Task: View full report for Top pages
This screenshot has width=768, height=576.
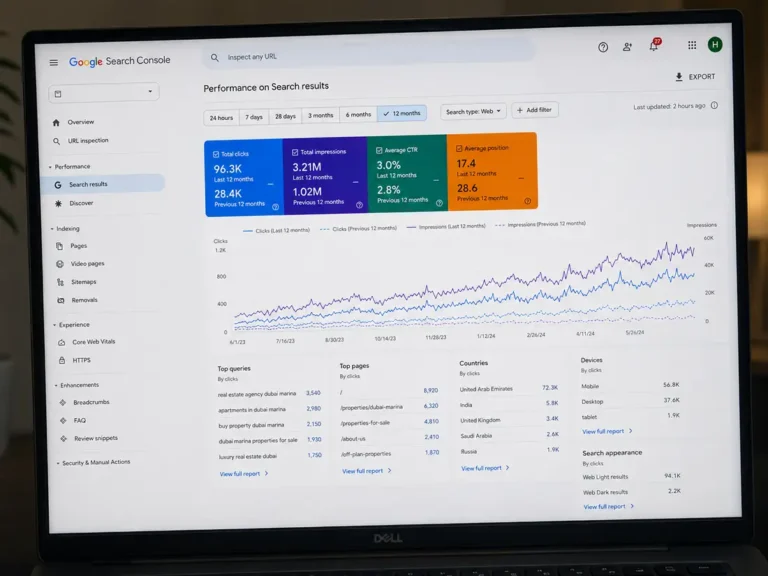Action: pyautogui.click(x=366, y=471)
